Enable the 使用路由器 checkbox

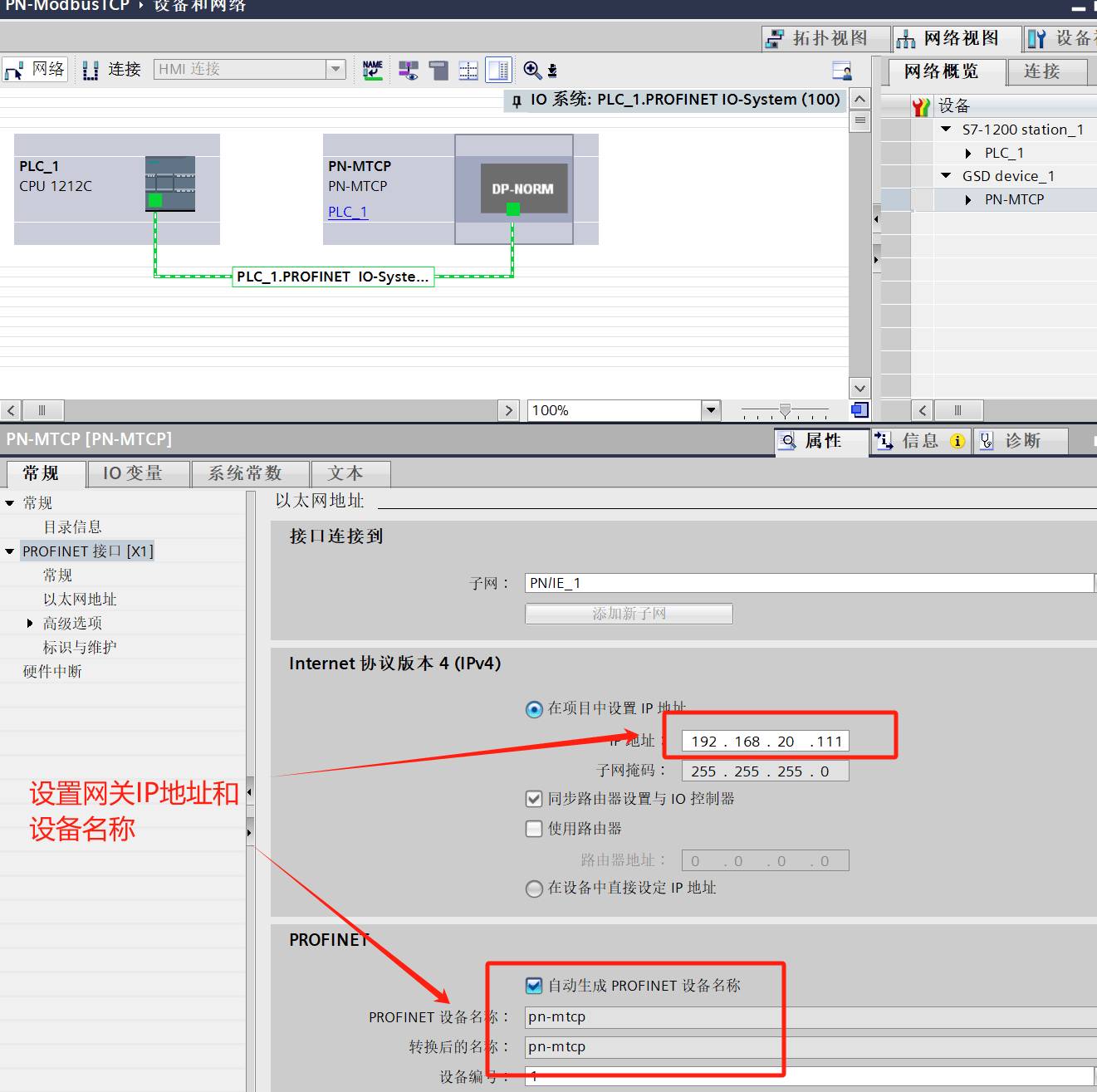pos(534,829)
